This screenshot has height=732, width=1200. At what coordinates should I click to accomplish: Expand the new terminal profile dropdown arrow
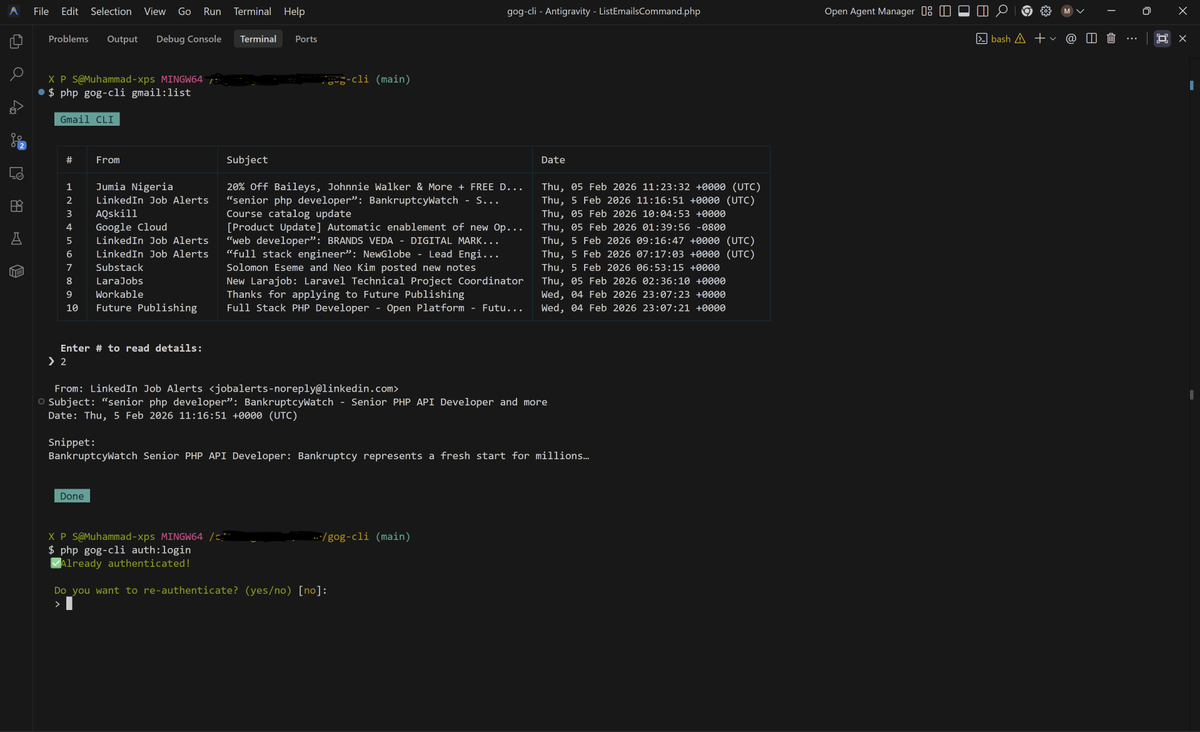[x=1052, y=39]
